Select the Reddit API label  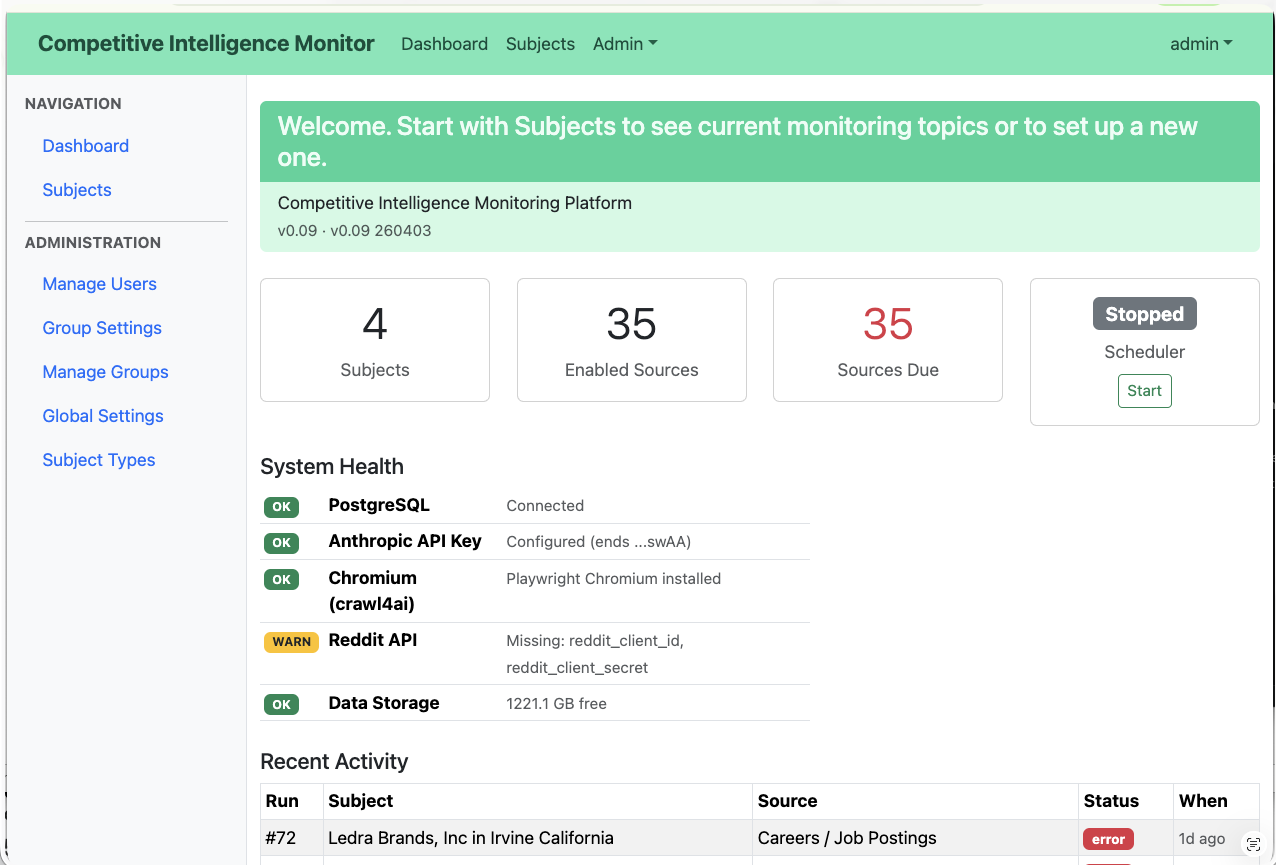(x=373, y=640)
